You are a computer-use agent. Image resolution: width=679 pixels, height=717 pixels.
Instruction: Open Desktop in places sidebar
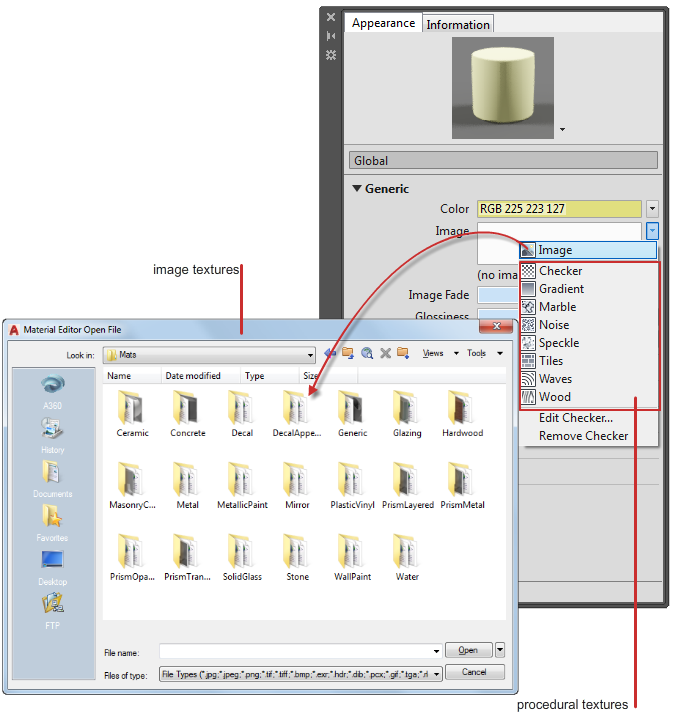point(53,567)
